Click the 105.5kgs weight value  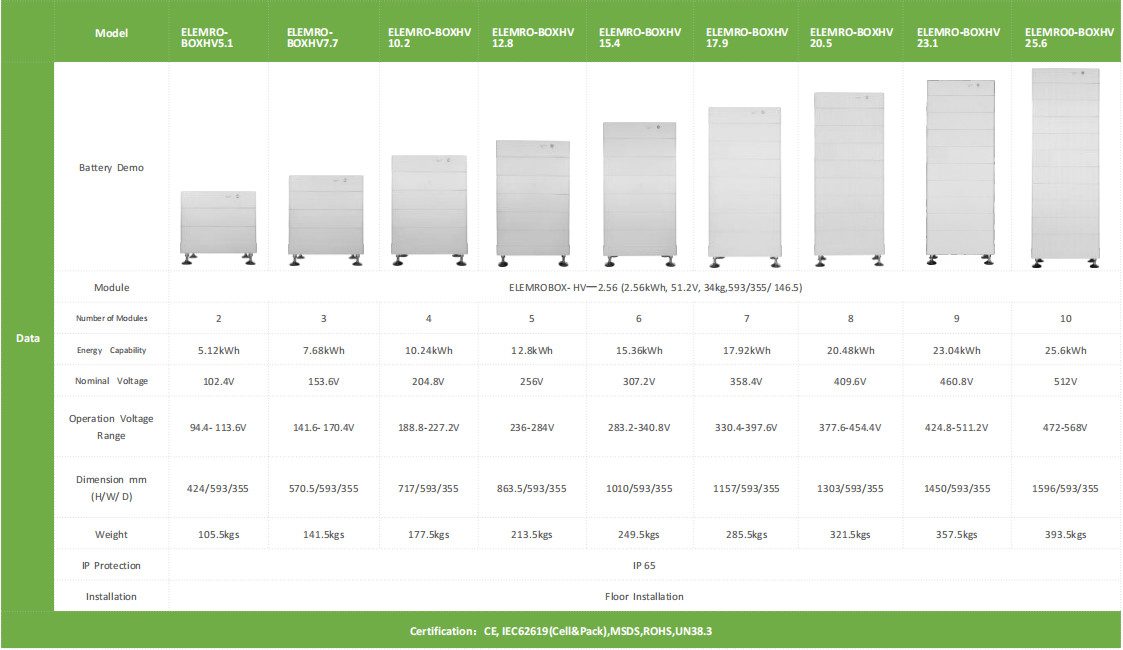point(218,534)
